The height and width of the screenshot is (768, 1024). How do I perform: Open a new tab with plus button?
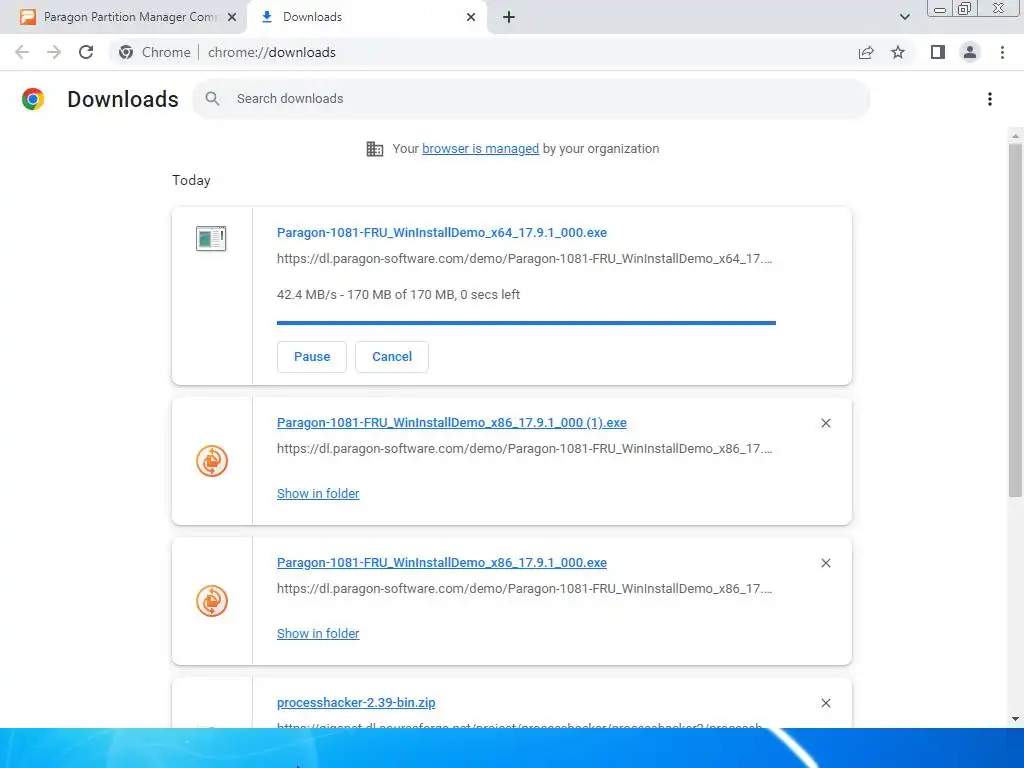click(509, 17)
